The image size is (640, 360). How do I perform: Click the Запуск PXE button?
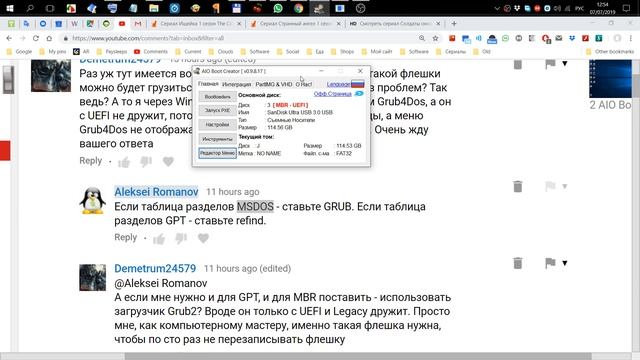(x=217, y=111)
